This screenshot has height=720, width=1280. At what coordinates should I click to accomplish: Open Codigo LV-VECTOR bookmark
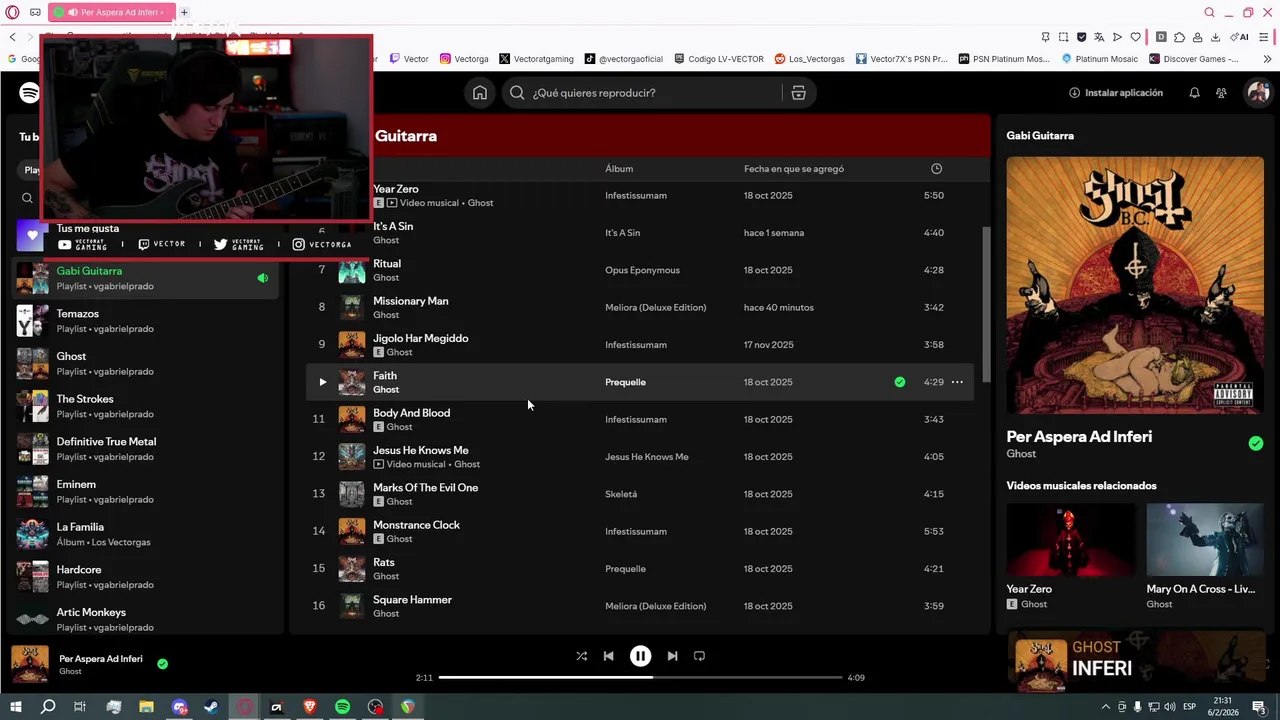coord(718,59)
